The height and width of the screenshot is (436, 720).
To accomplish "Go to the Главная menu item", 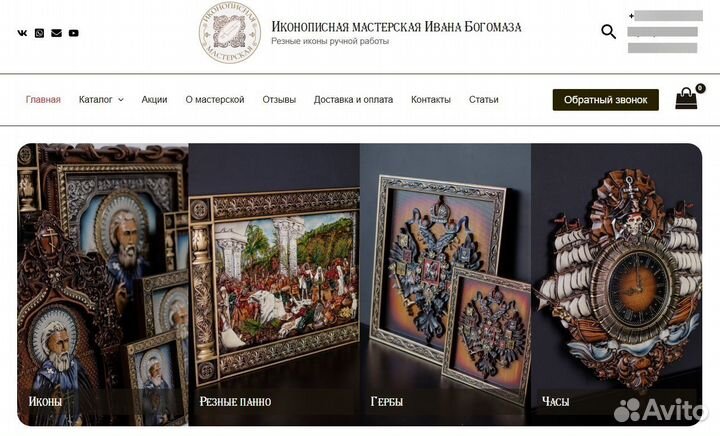I will pyautogui.click(x=43, y=100).
